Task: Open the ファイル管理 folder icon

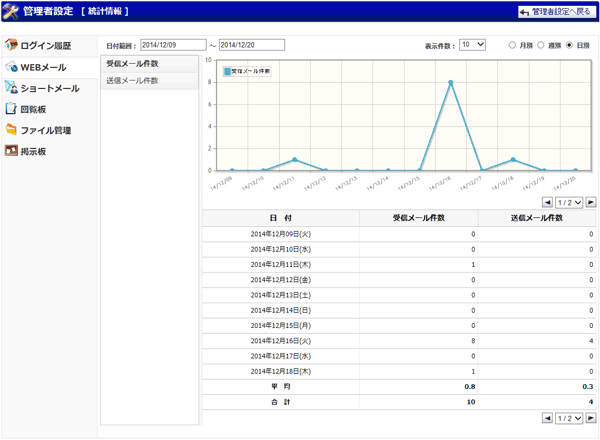Action: tap(11, 130)
